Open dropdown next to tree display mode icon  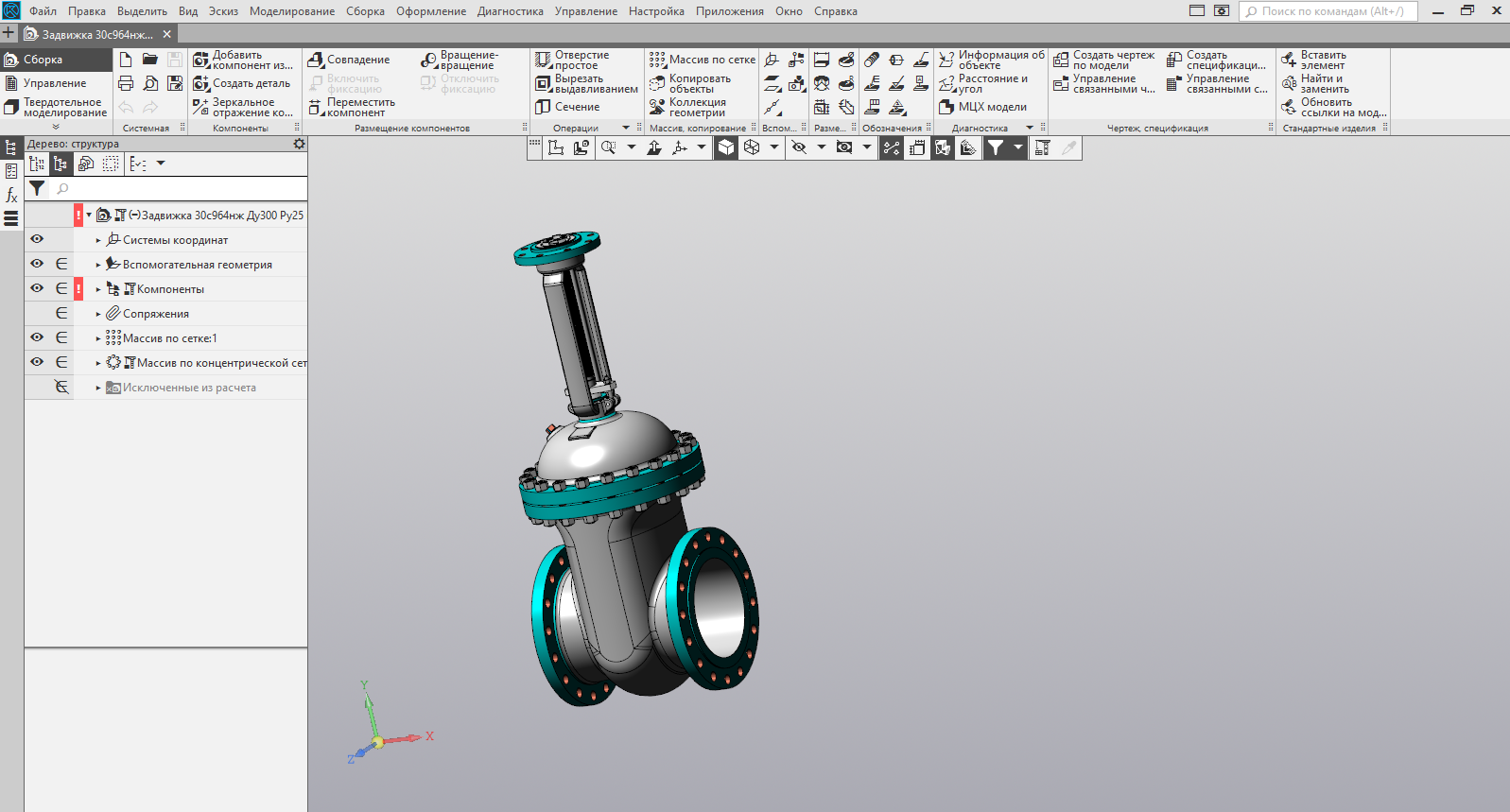[x=161, y=164]
